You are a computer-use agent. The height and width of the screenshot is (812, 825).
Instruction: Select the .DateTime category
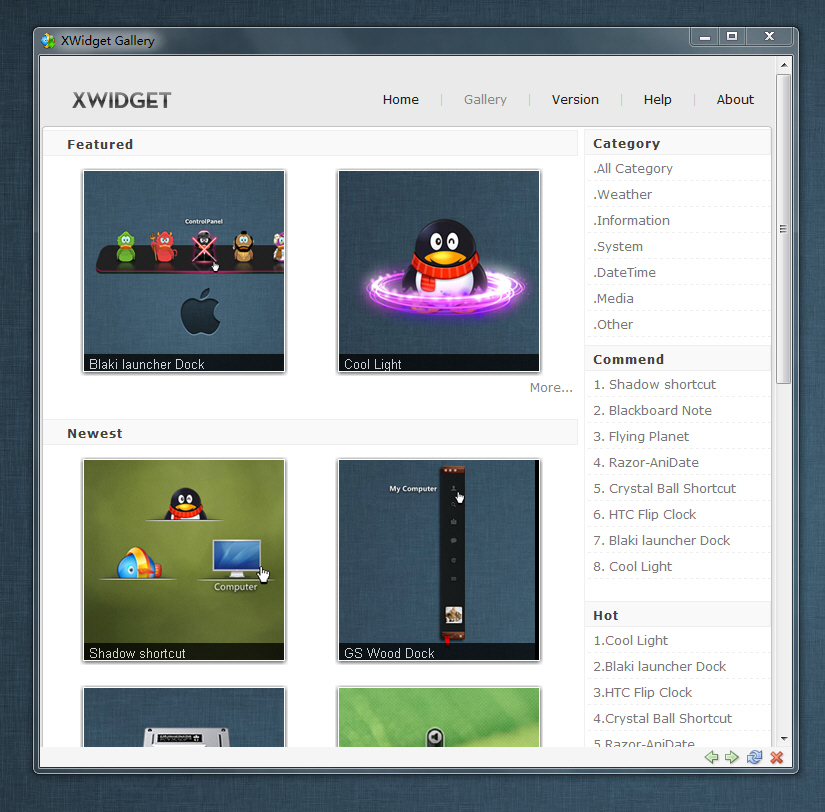(x=625, y=273)
